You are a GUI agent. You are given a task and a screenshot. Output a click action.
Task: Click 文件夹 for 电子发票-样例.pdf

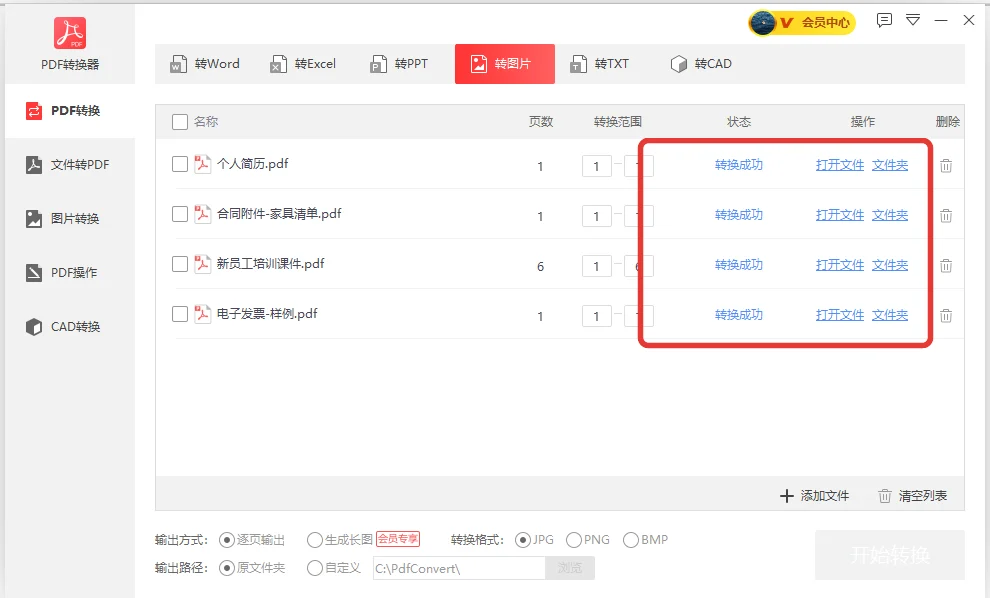click(890, 314)
